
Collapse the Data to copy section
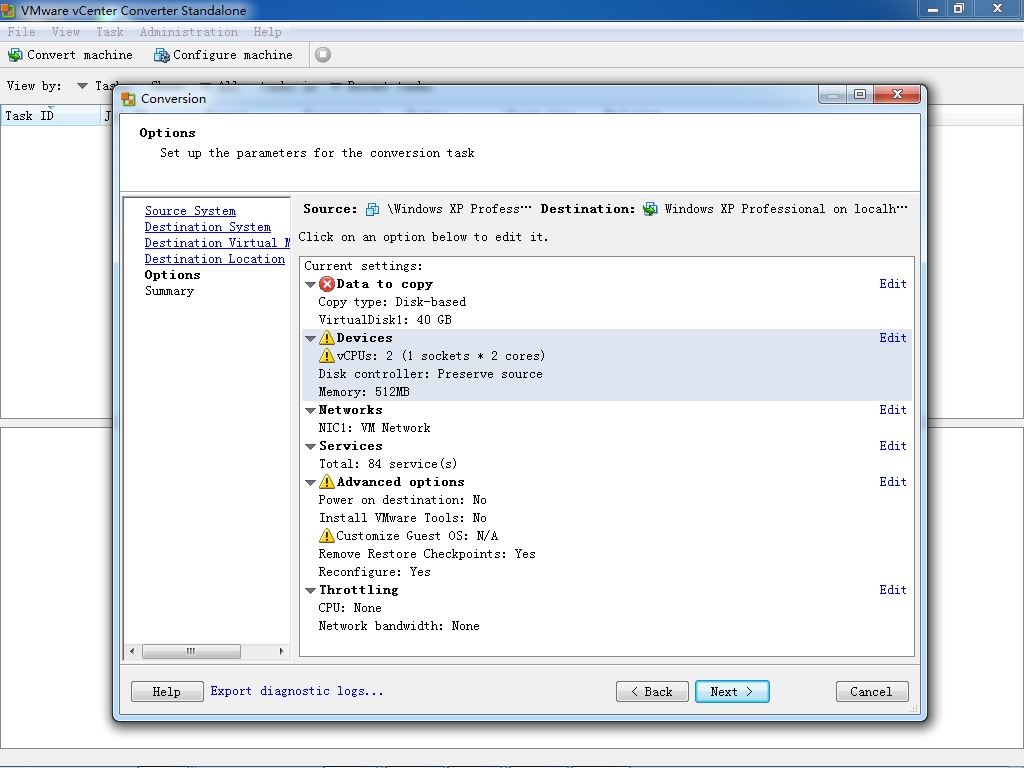311,285
